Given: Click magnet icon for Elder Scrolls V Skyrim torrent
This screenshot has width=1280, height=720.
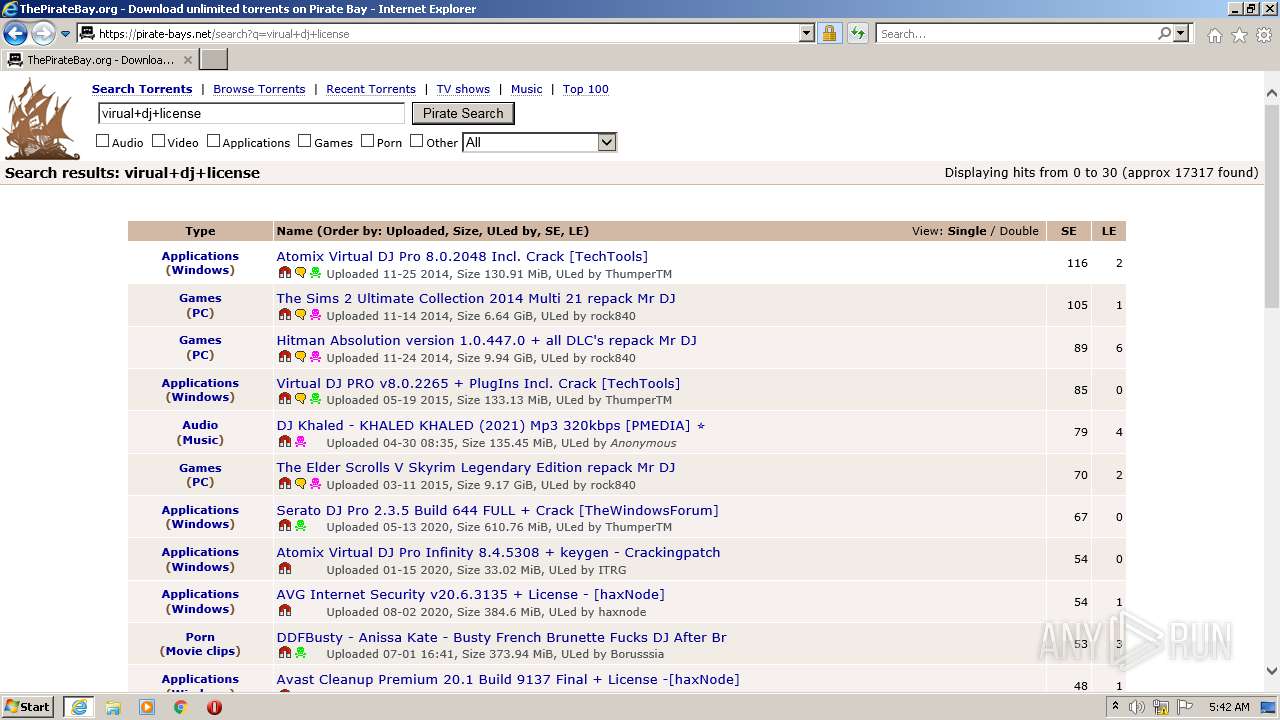Looking at the screenshot, I should [285, 484].
